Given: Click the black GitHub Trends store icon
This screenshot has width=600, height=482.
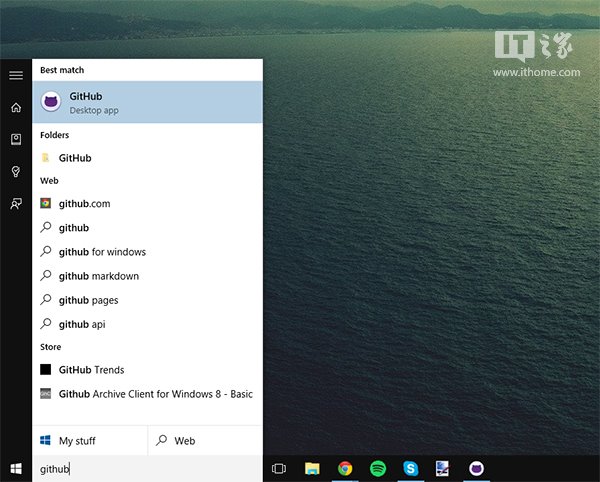Looking at the screenshot, I should pyautogui.click(x=46, y=369).
